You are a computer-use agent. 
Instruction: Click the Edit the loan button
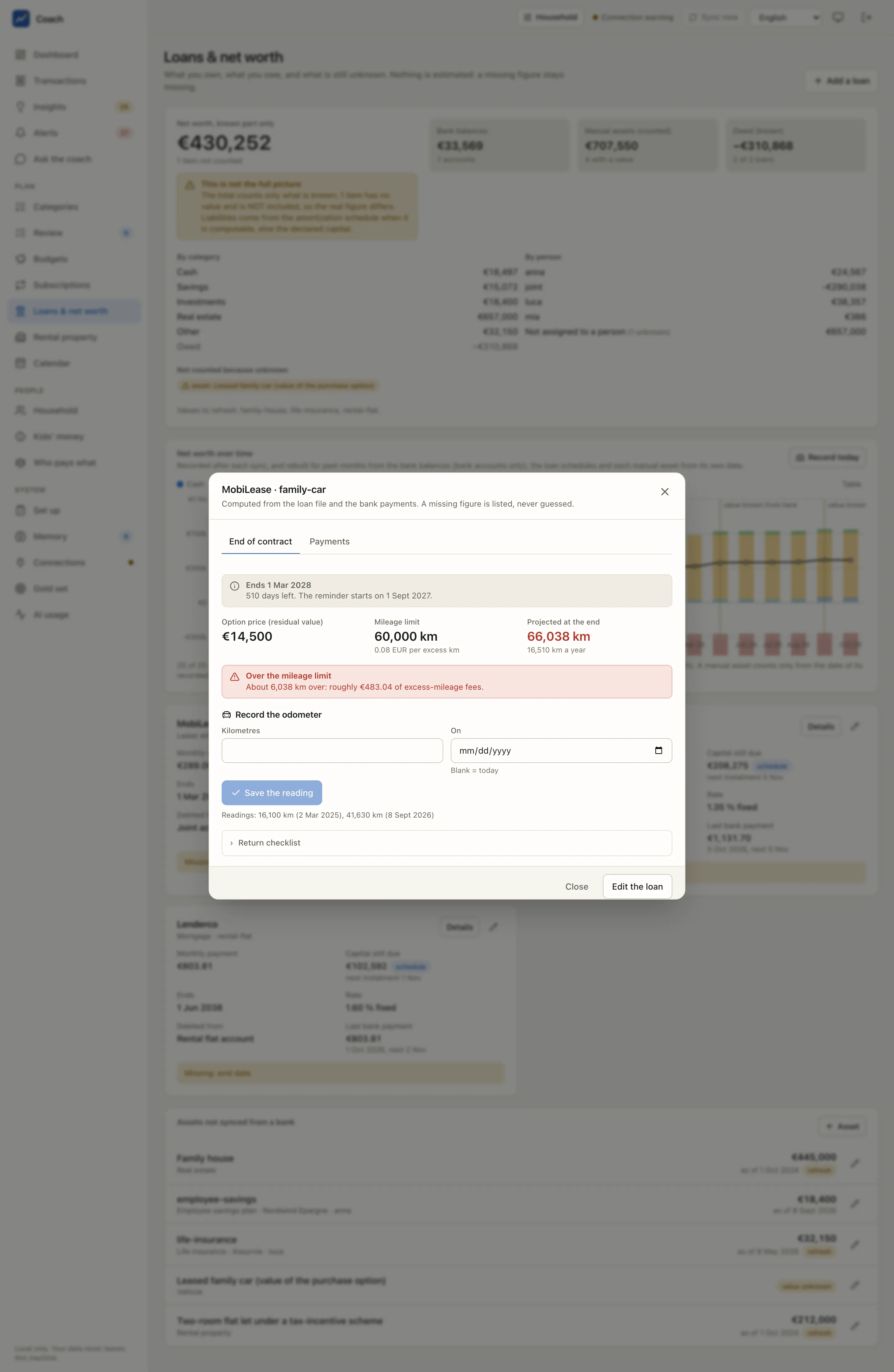pyautogui.click(x=637, y=886)
